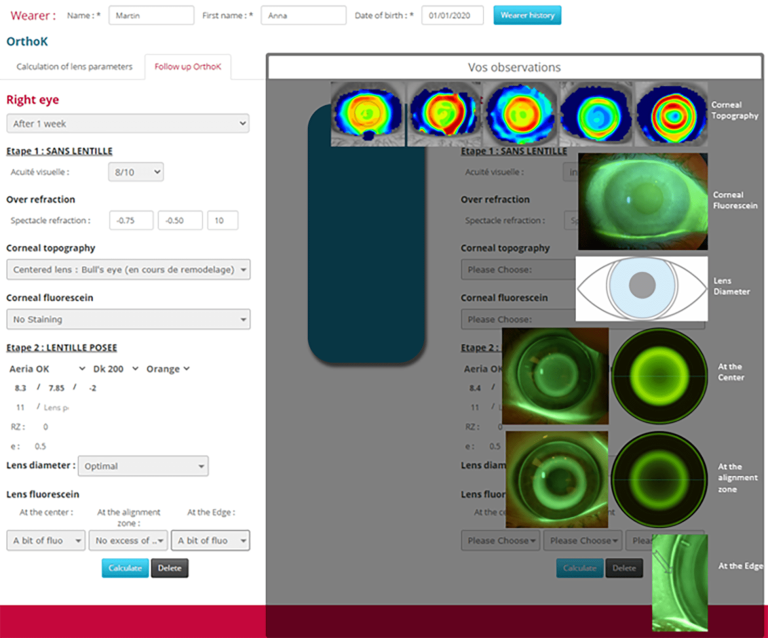Open the Orange lens color dropdown
This screenshot has width=768, height=638.
point(167,369)
